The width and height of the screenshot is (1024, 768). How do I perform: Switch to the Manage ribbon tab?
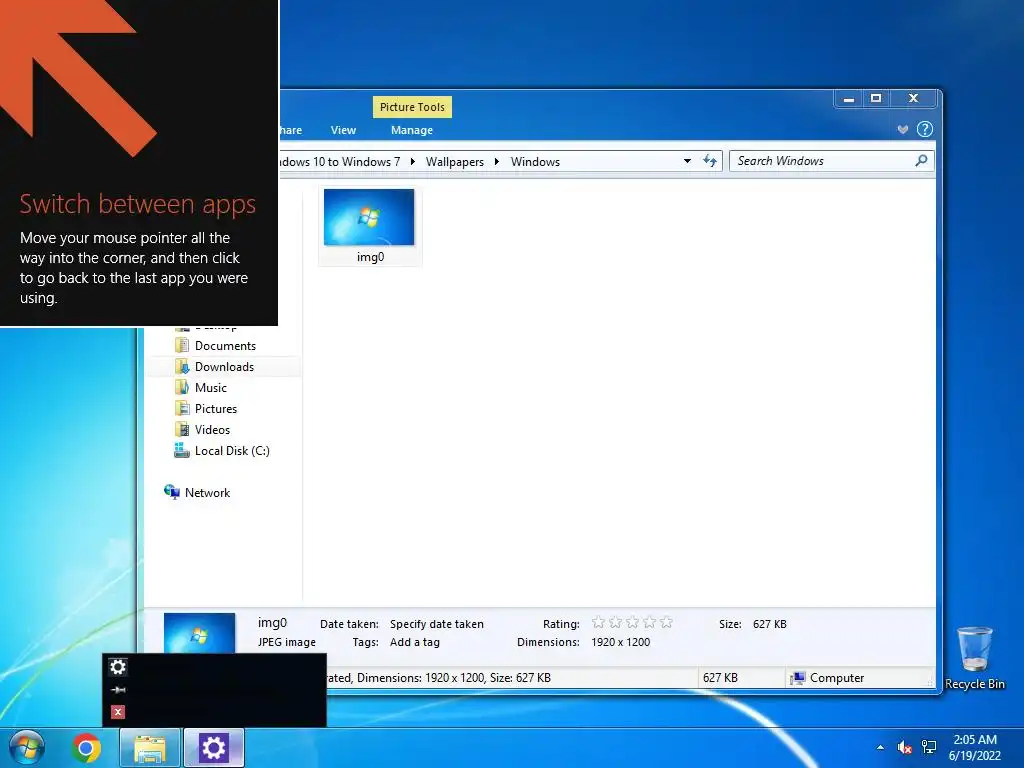coord(411,130)
